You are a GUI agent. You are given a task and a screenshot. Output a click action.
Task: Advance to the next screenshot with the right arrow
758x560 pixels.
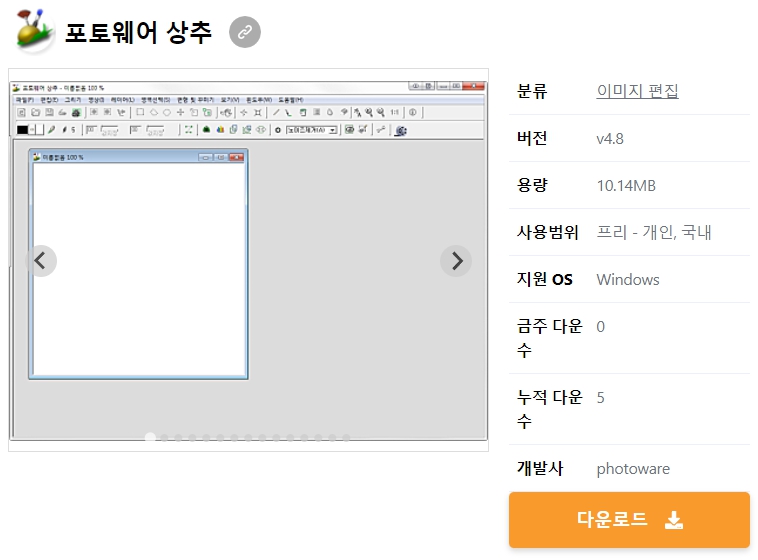click(x=456, y=261)
